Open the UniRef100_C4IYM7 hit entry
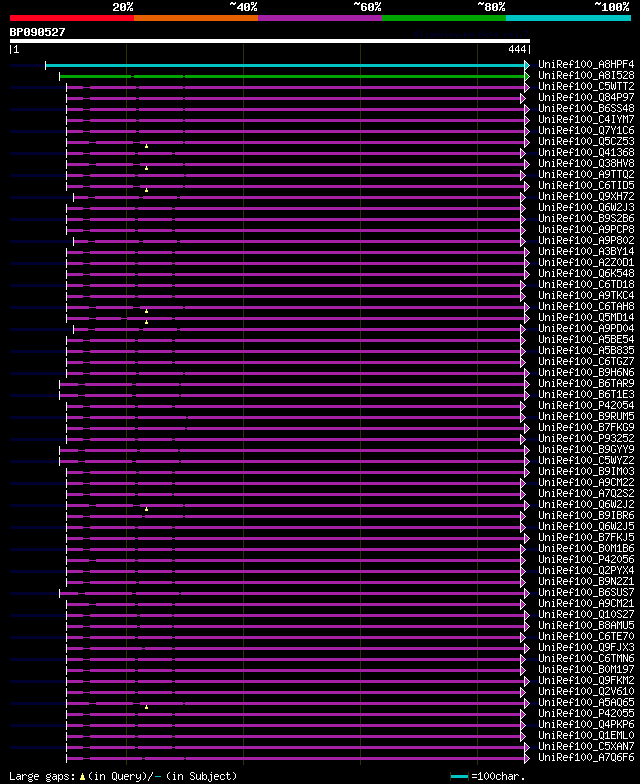 586,120
